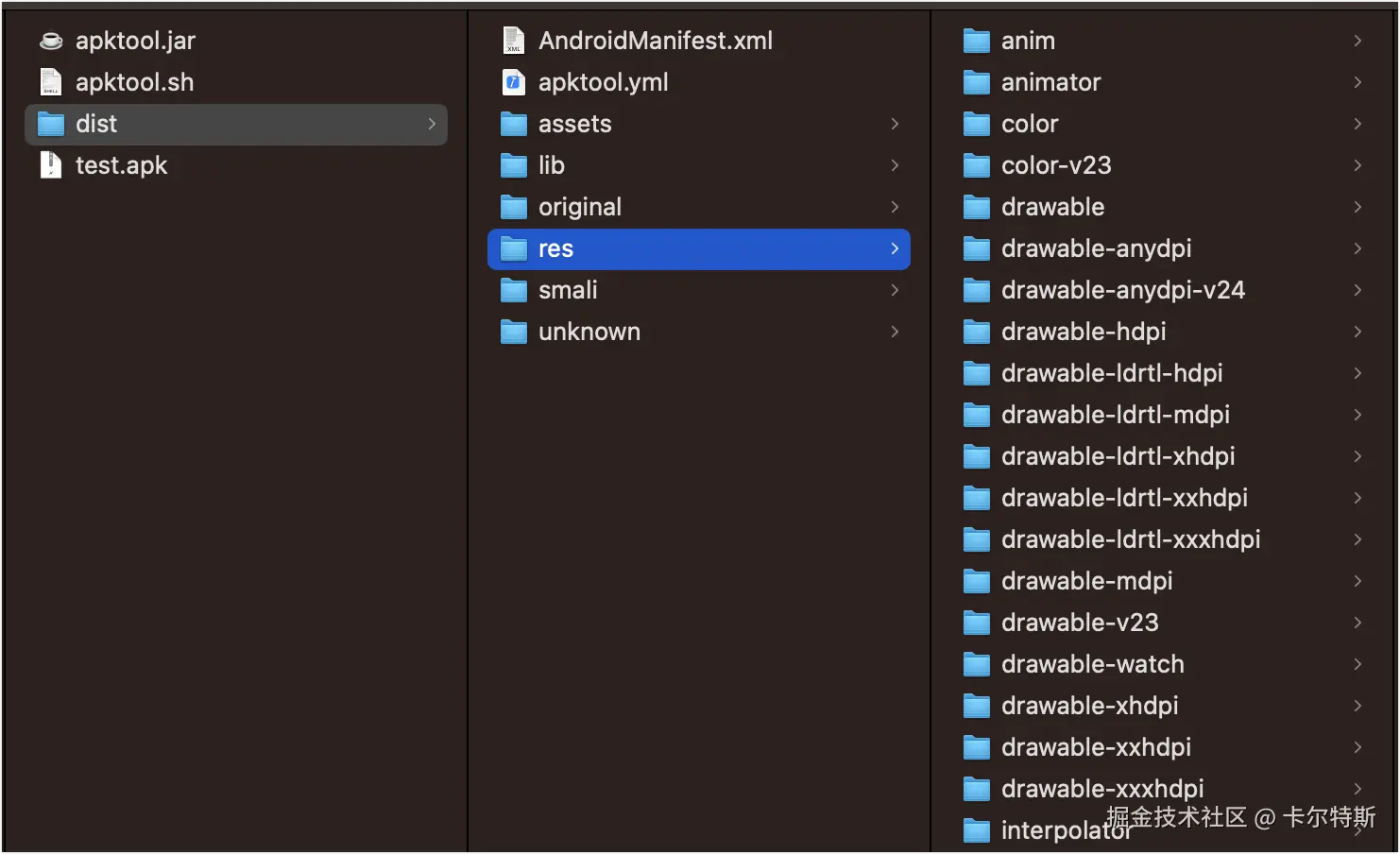Select the highlighted res folder
The height and width of the screenshot is (854, 1400).
698,248
